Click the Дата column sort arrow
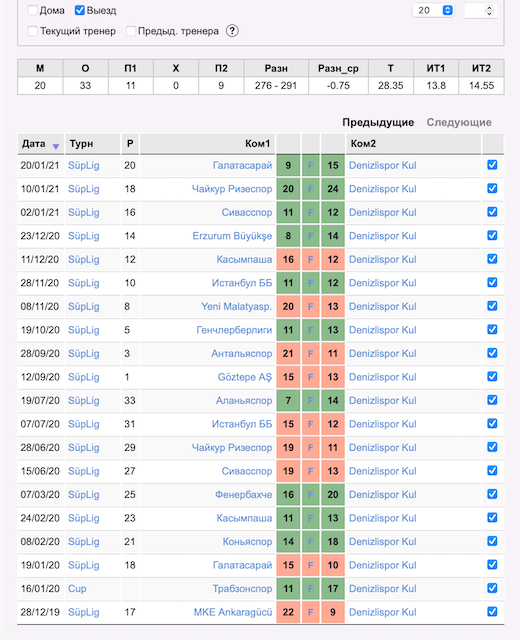This screenshot has width=520, height=640. [56, 146]
